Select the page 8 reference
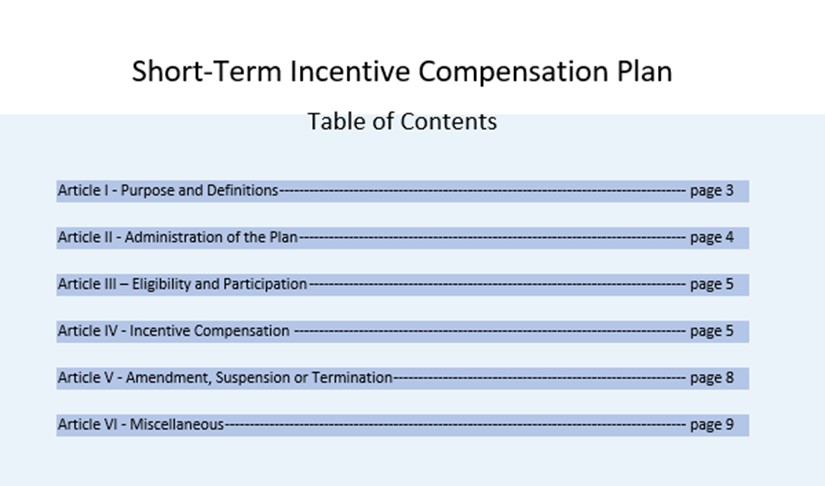The height and width of the screenshot is (486, 825). click(711, 378)
